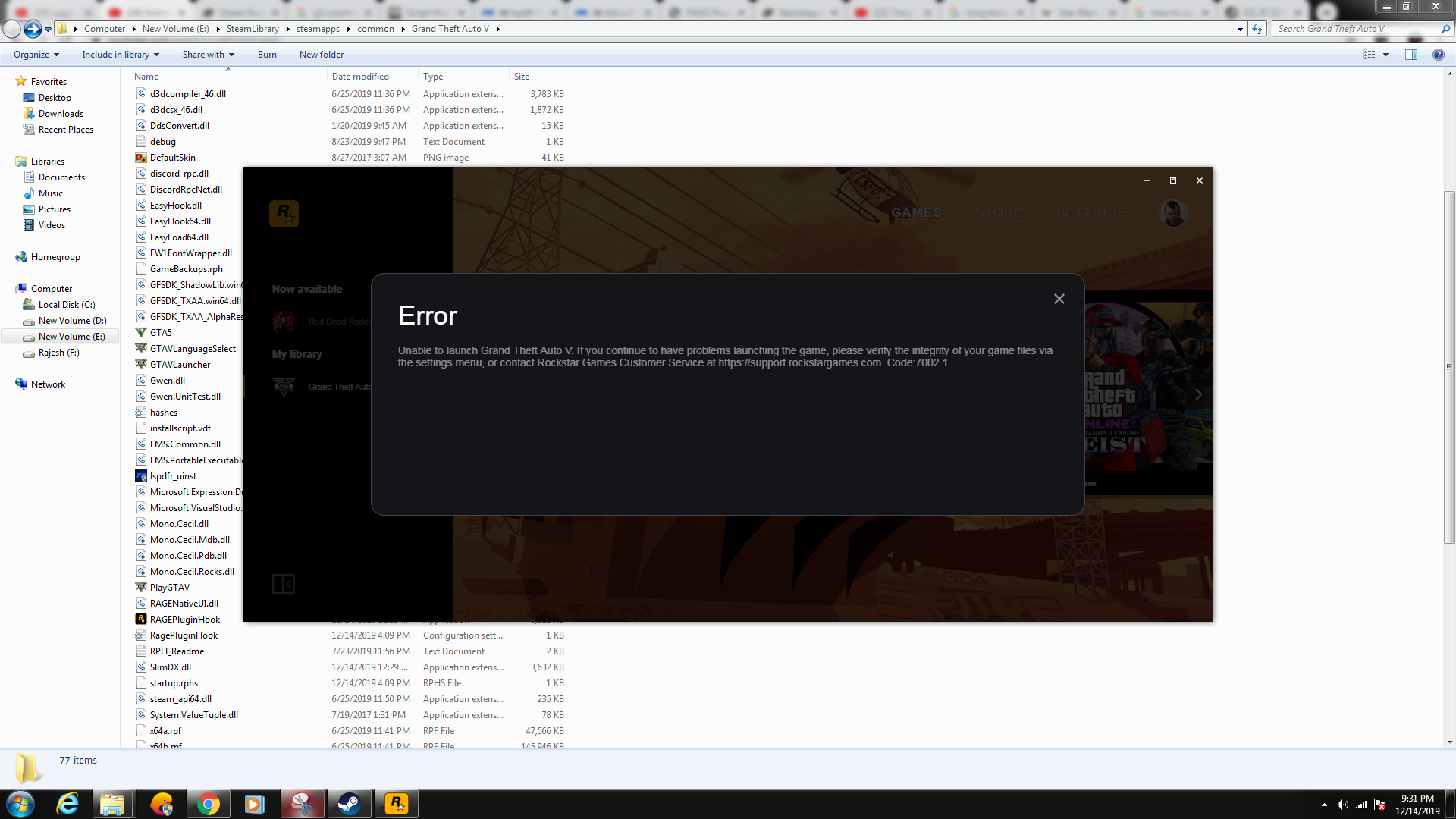Open the change view options arrow
Image resolution: width=1456 pixels, height=819 pixels.
point(1385,55)
